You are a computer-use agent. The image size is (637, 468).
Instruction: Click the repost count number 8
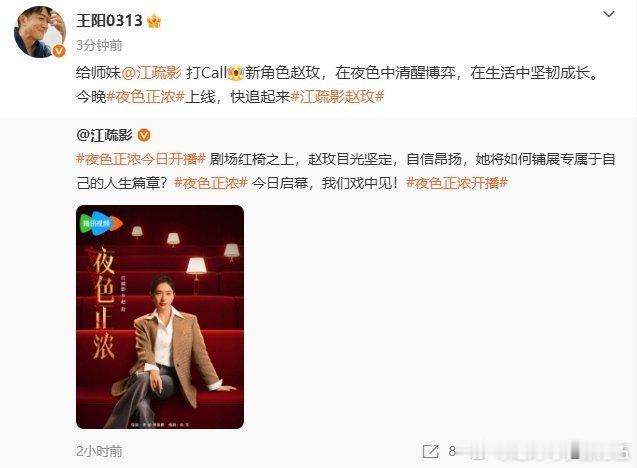click(x=452, y=451)
